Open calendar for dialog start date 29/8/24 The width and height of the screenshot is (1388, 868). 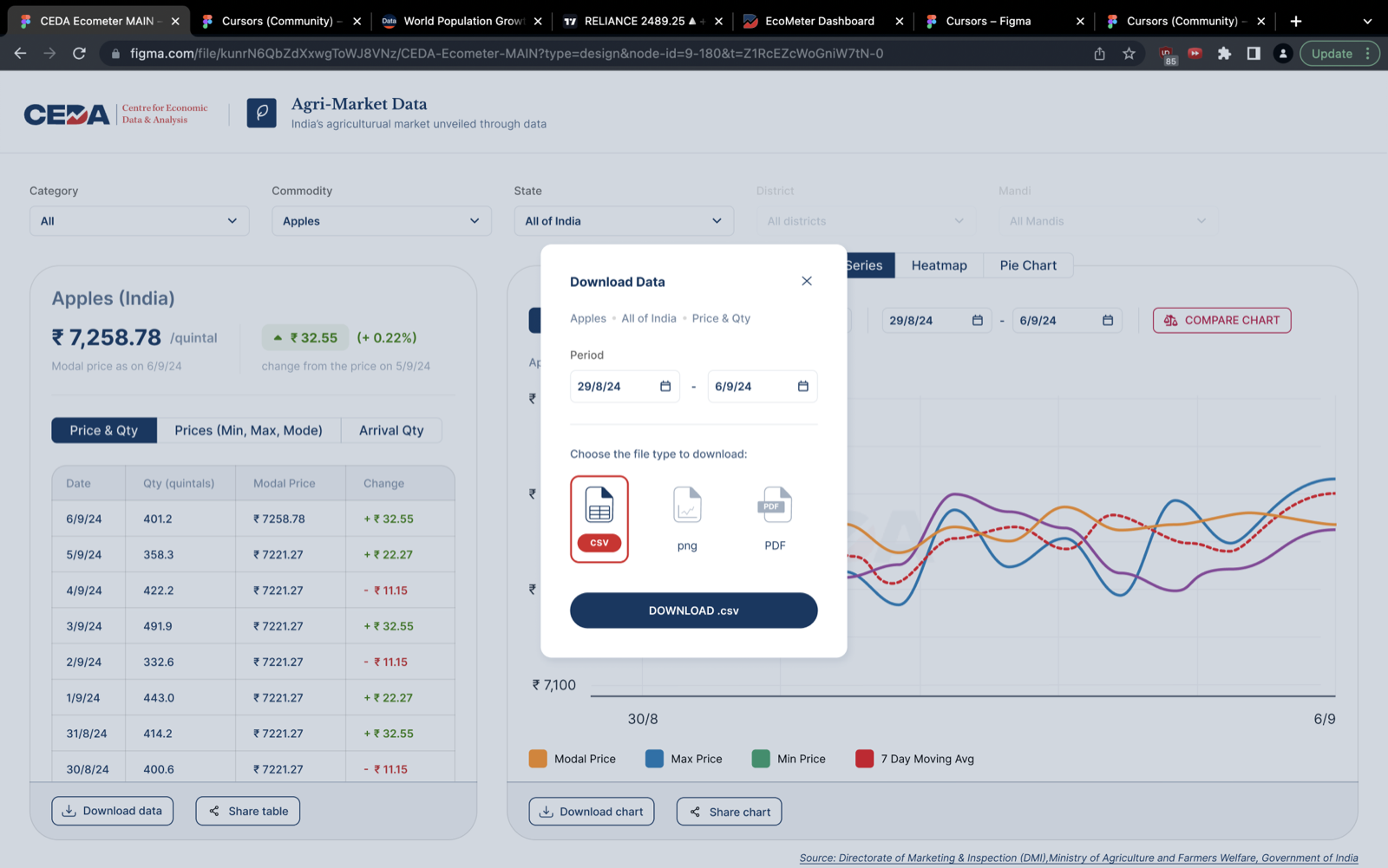point(665,387)
